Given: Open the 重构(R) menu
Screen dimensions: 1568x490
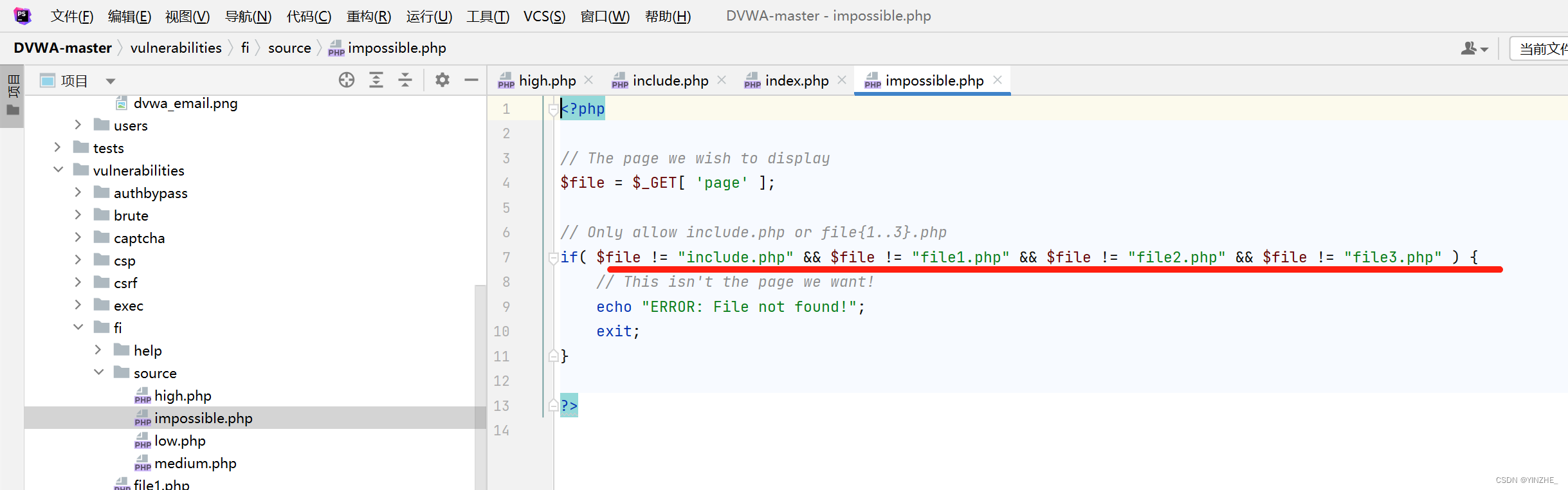Looking at the screenshot, I should (x=369, y=16).
